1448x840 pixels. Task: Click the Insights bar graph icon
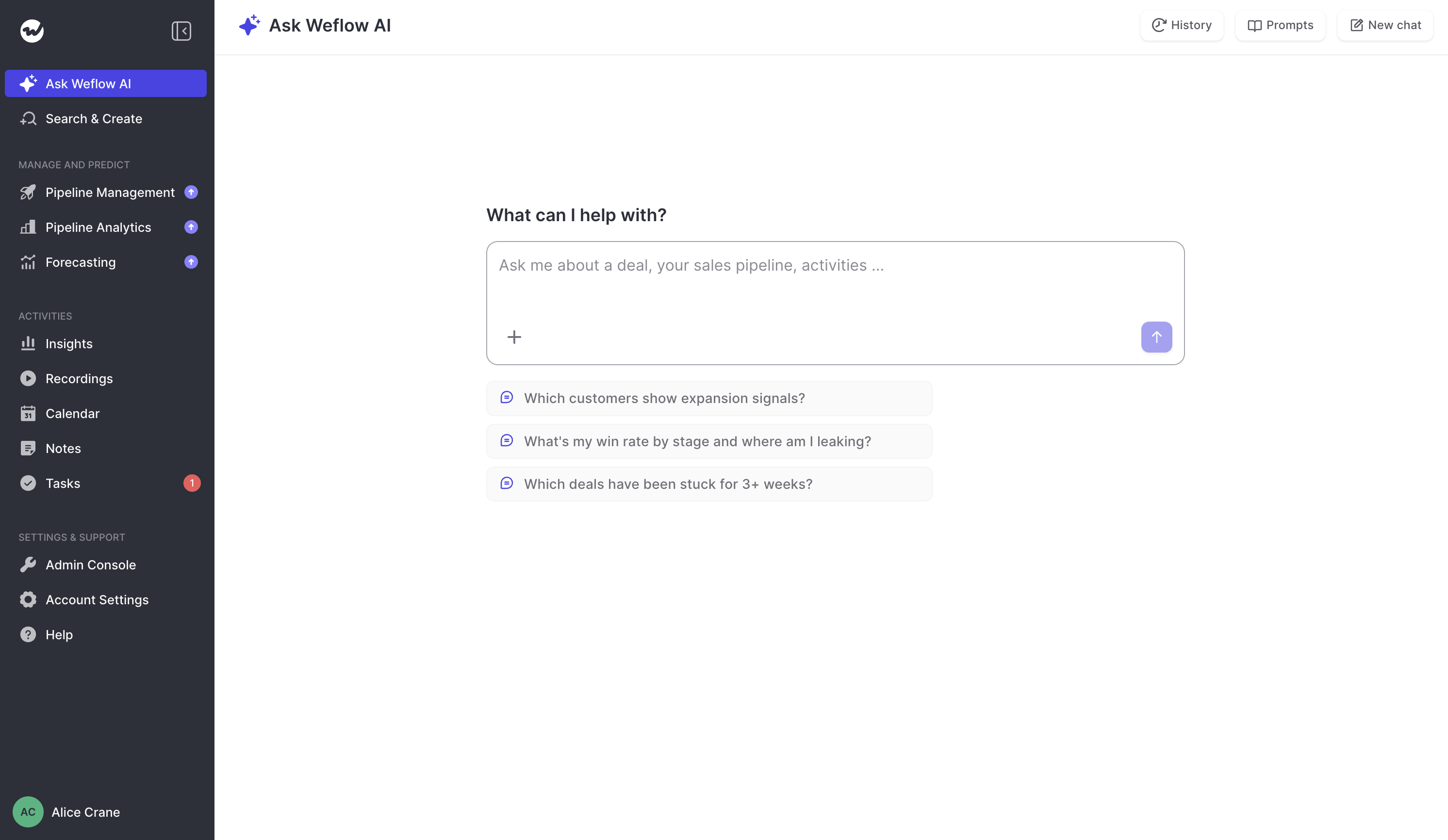28,343
